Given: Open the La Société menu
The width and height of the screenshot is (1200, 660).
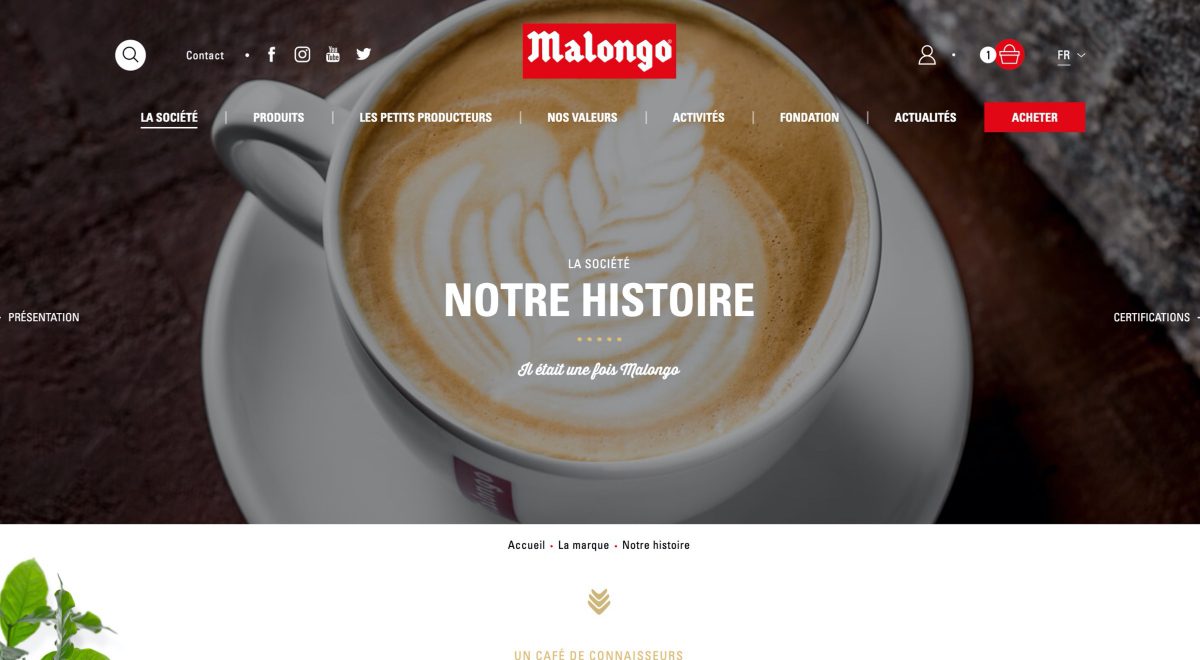Looking at the screenshot, I should click(169, 118).
